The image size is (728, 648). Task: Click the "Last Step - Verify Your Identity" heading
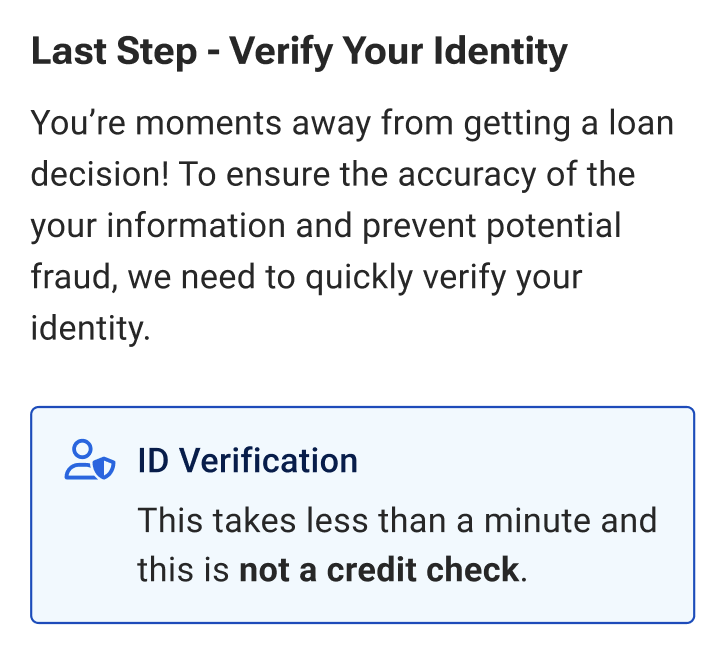click(299, 51)
